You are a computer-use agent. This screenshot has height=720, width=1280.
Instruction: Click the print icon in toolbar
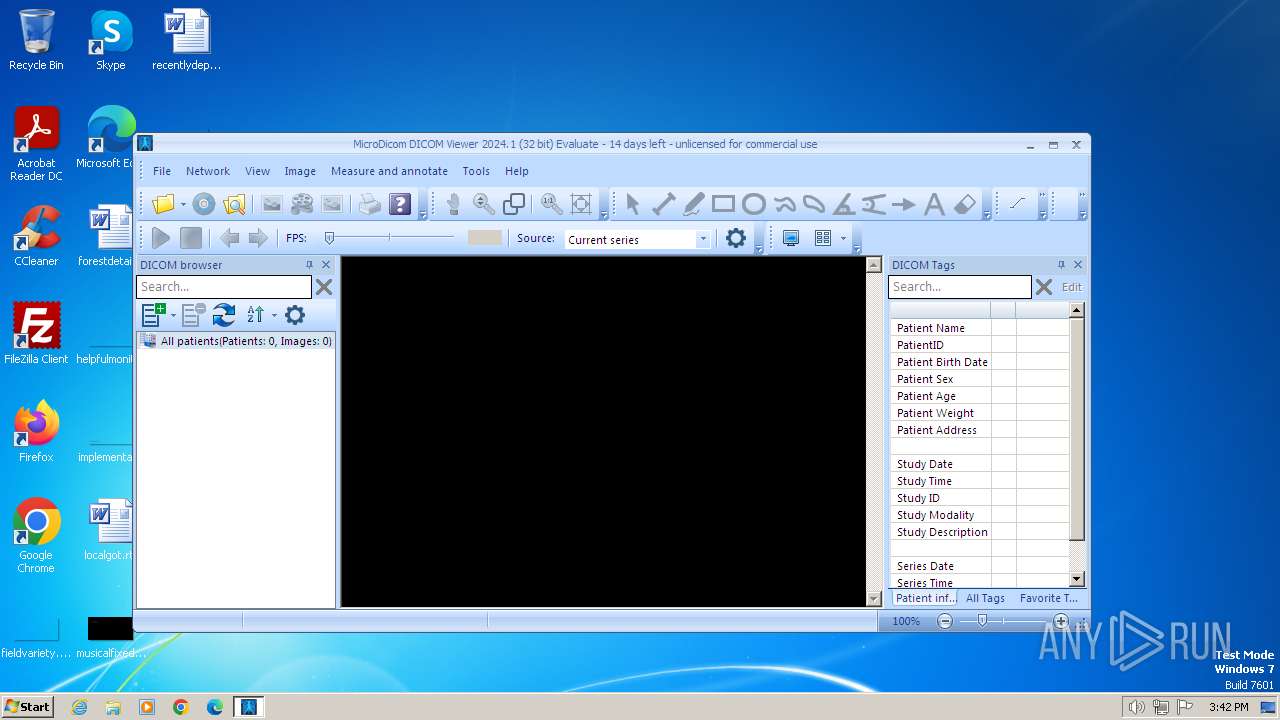pos(370,204)
